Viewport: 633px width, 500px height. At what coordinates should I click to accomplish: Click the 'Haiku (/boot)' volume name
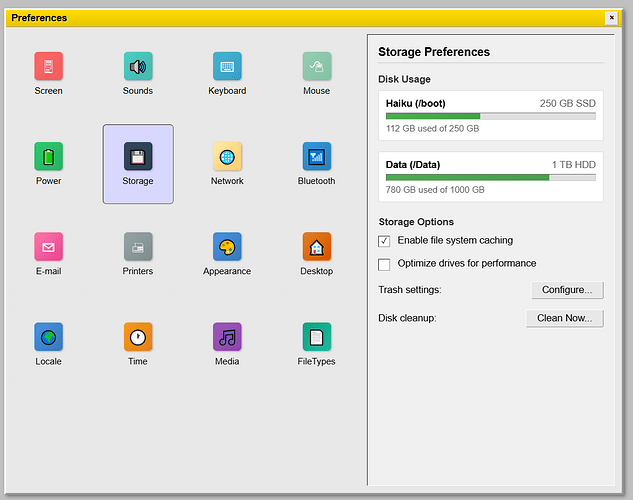coord(415,104)
